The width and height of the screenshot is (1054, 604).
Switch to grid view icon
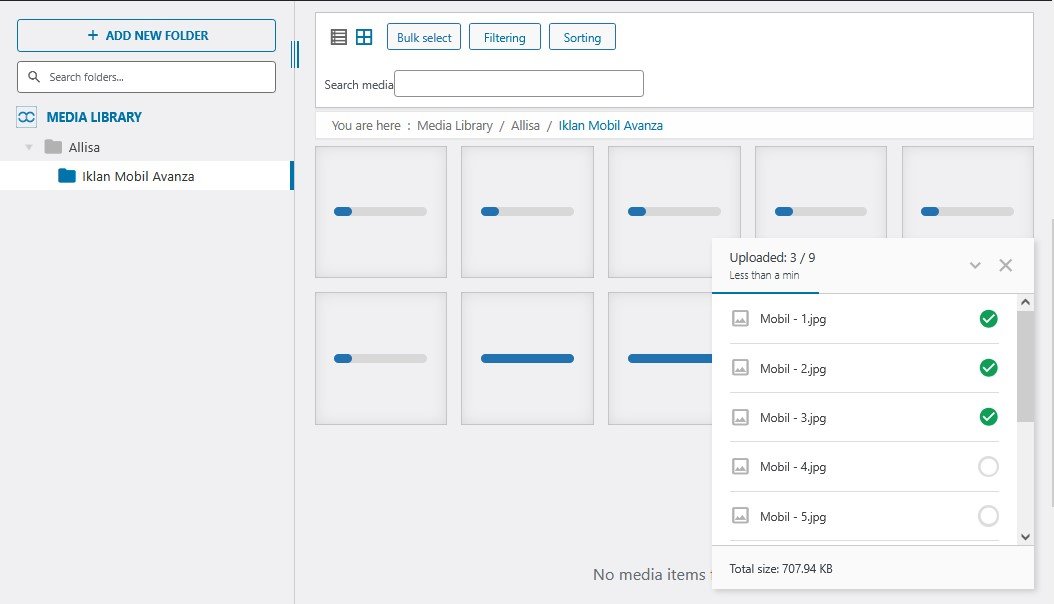click(x=364, y=37)
